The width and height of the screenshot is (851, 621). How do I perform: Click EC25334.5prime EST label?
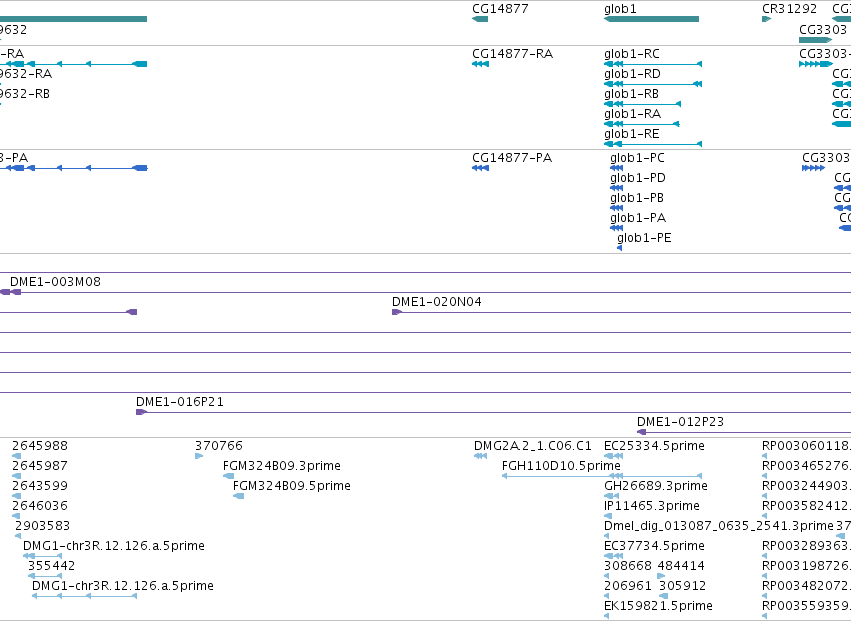[655, 446]
